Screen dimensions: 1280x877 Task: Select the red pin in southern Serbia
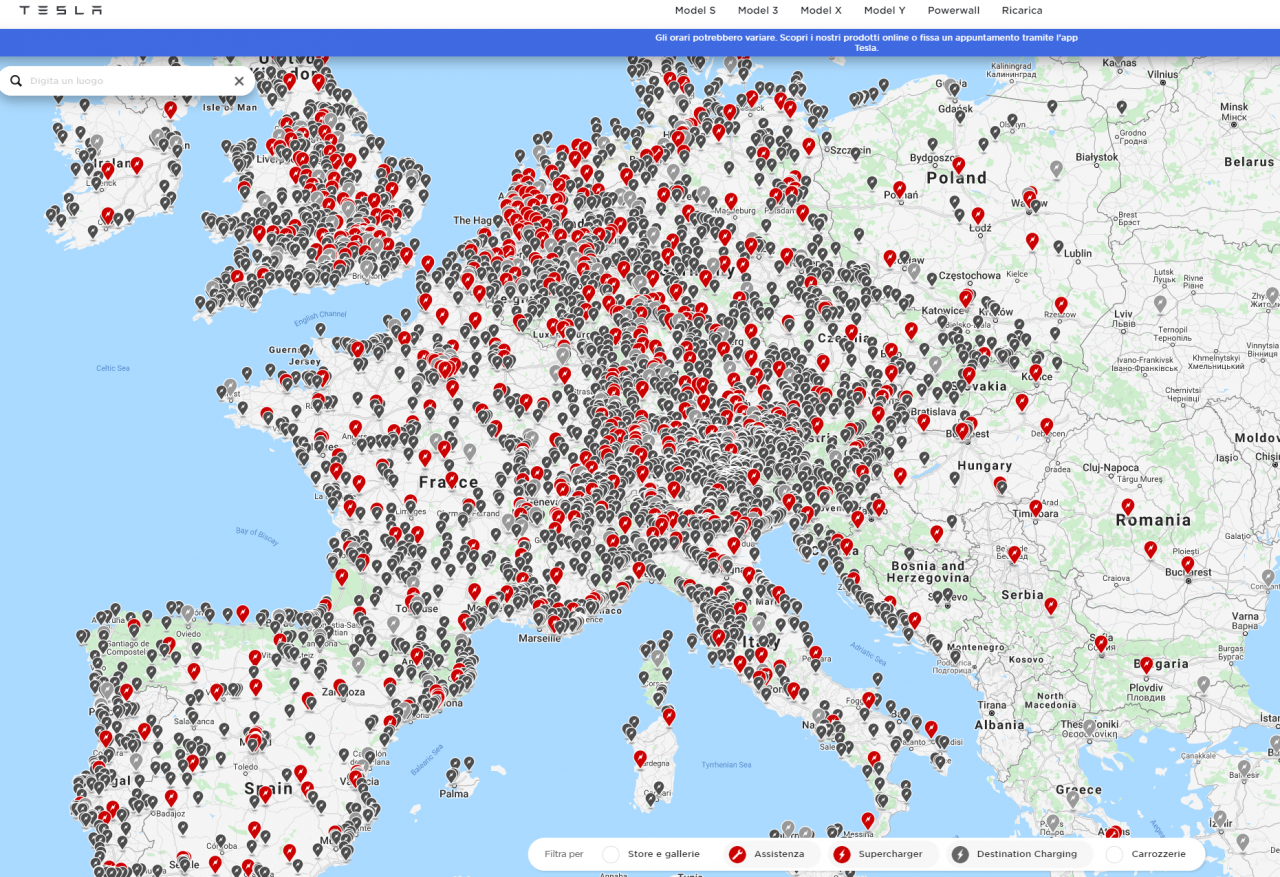[1051, 606]
